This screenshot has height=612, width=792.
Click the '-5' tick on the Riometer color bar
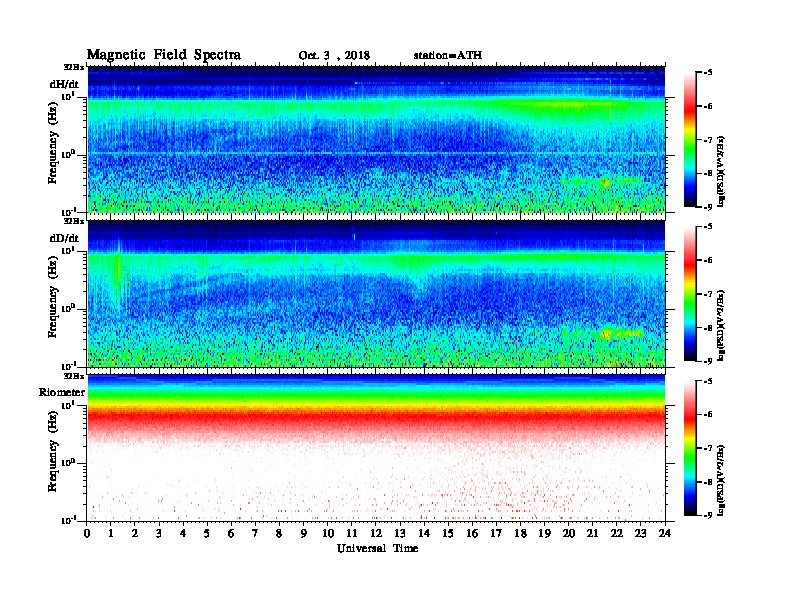[708, 382]
